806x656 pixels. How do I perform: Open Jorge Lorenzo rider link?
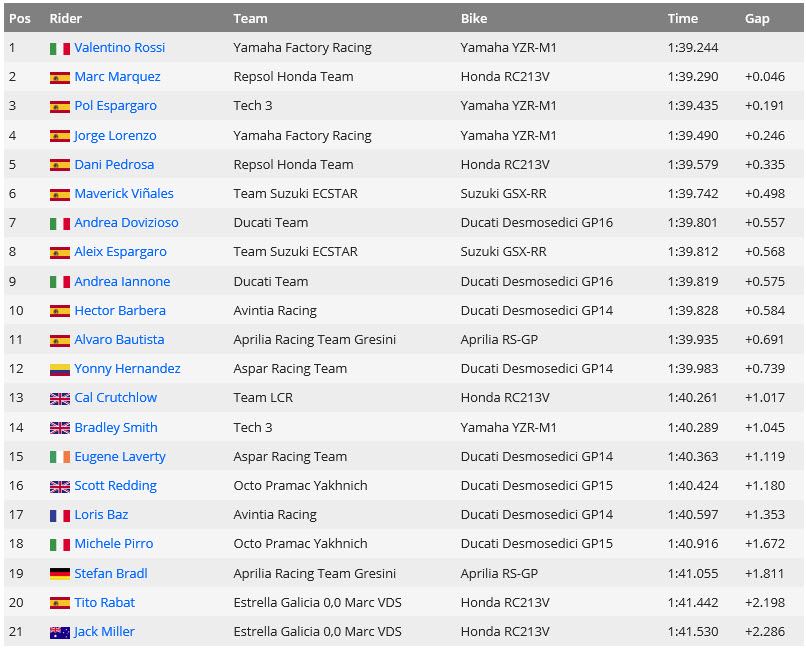pyautogui.click(x=115, y=136)
